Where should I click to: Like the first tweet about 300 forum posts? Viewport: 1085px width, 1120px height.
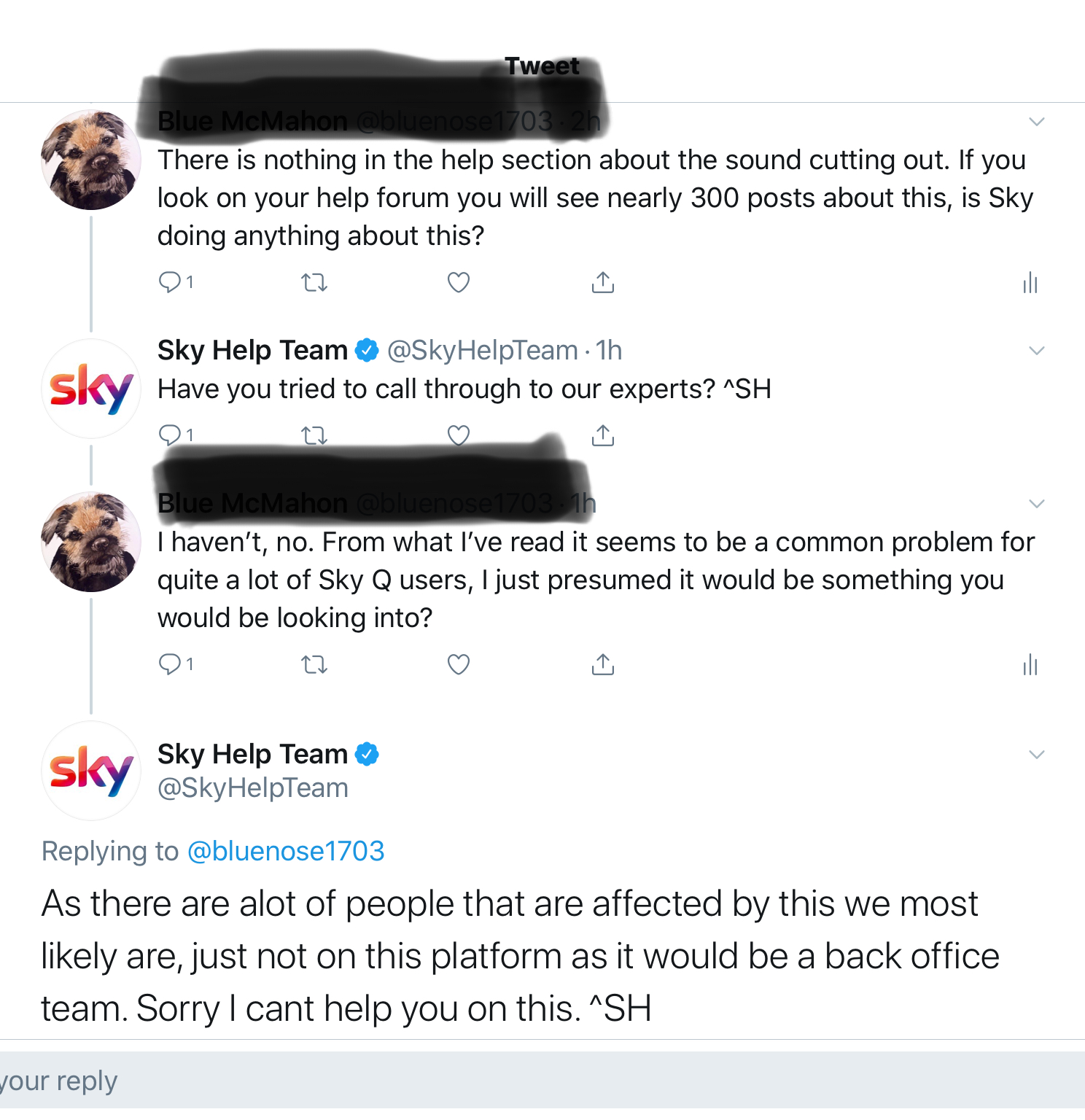tap(458, 282)
